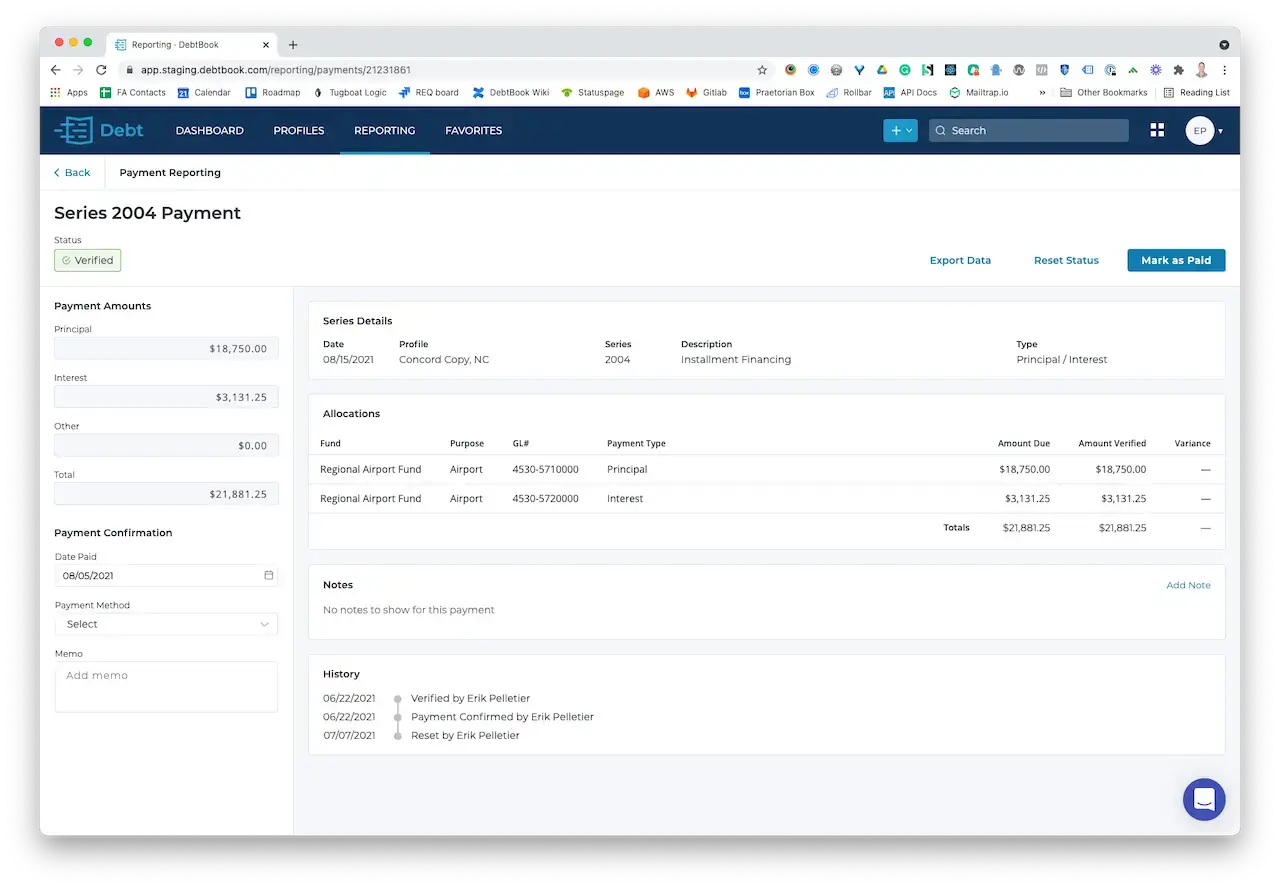Open Rollbar bookmark

click(848, 92)
